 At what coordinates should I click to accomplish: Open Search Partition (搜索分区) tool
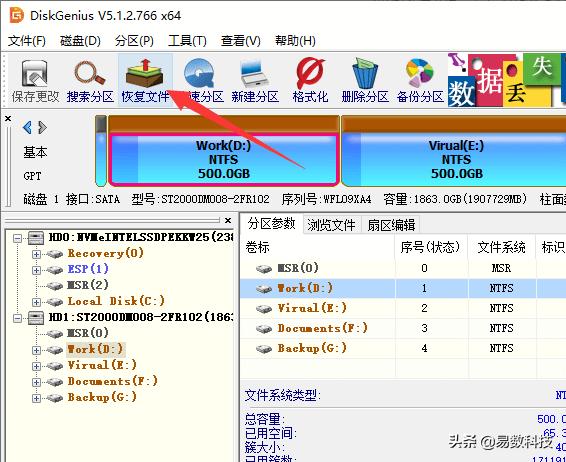(90, 81)
